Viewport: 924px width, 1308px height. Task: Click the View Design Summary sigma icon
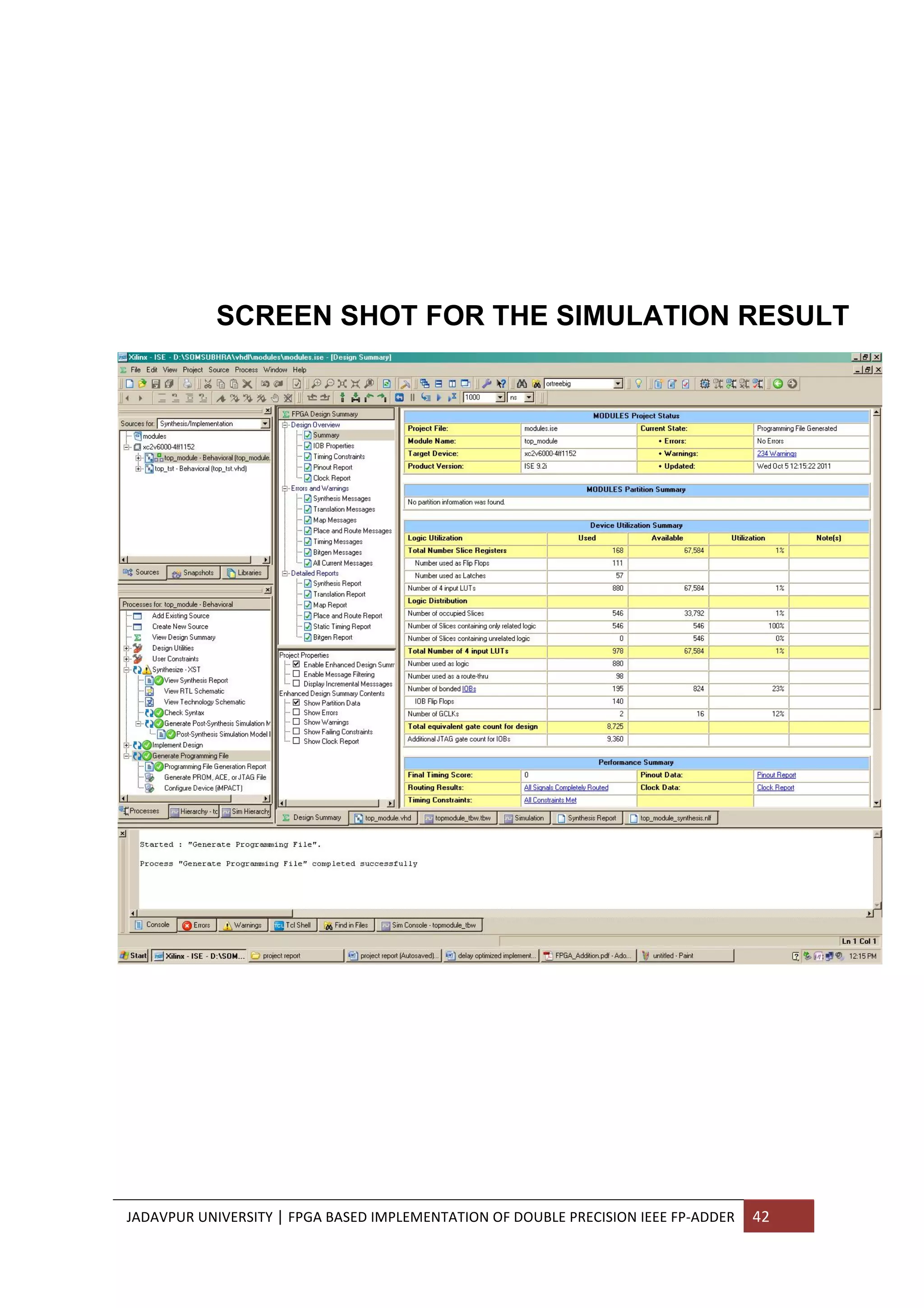click(x=137, y=637)
